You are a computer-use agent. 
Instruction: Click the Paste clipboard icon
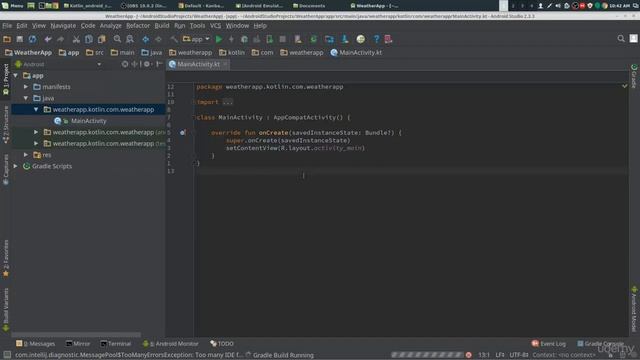(101, 39)
